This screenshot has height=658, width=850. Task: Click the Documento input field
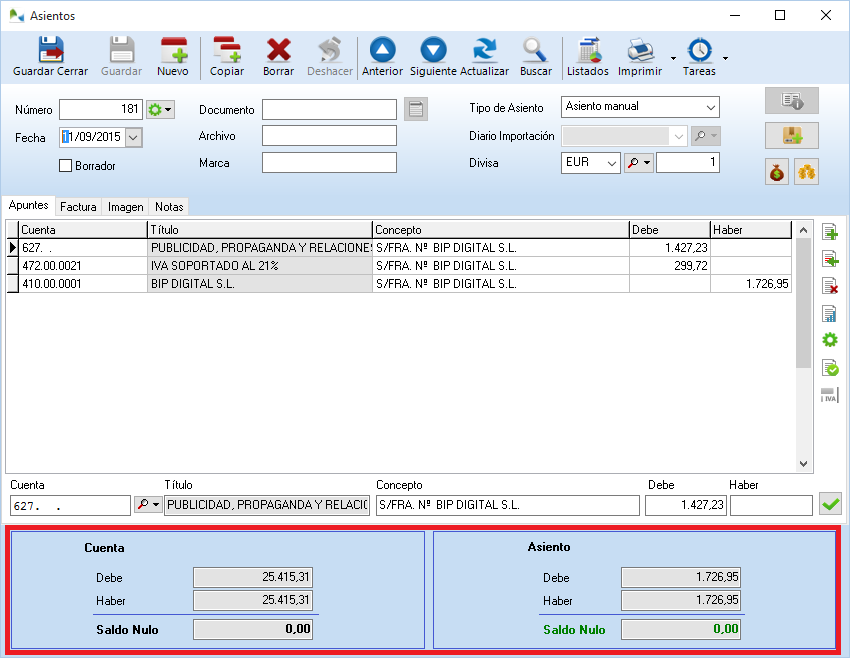click(329, 110)
